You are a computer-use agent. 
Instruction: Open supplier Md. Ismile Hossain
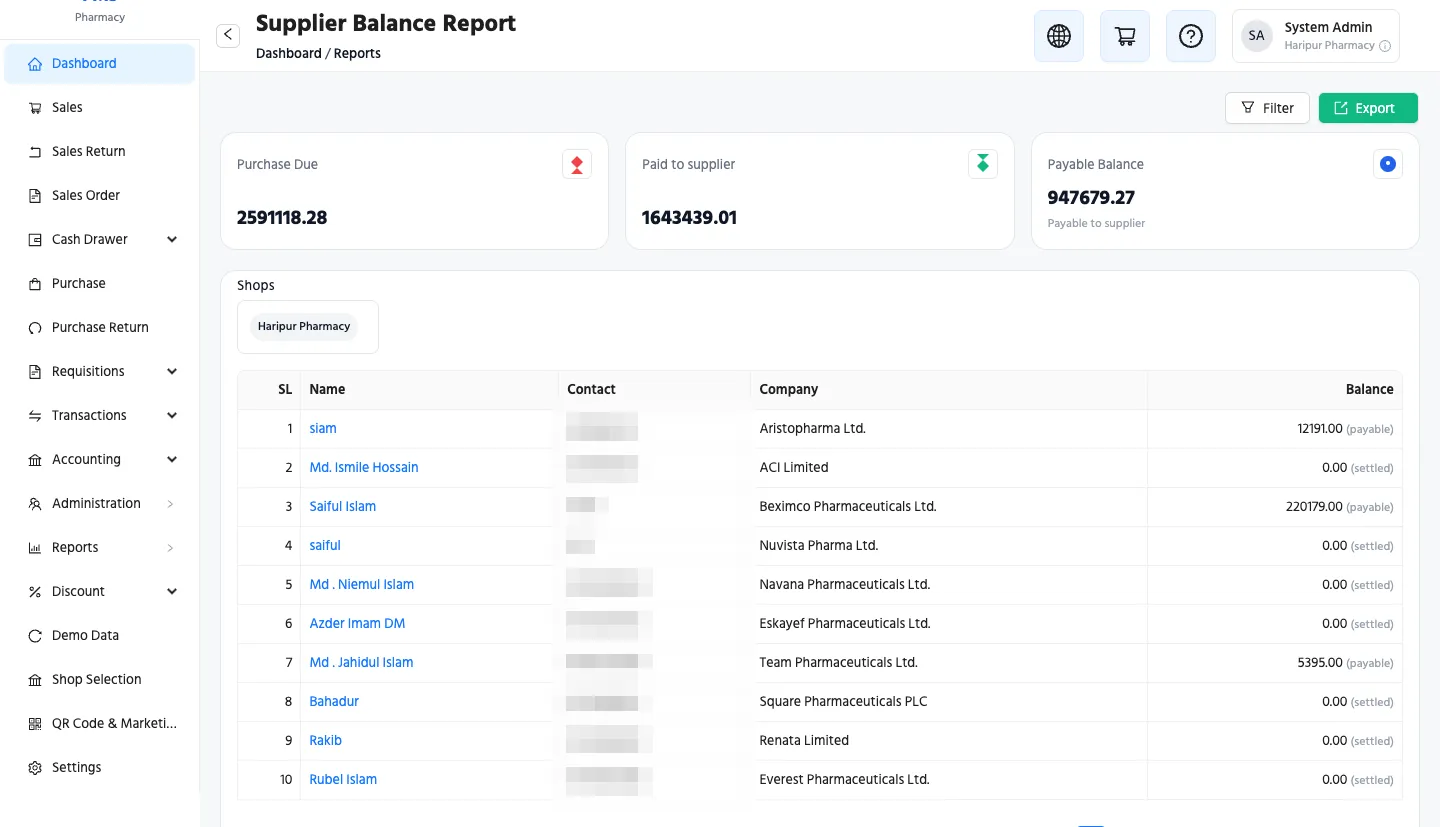[x=364, y=468]
